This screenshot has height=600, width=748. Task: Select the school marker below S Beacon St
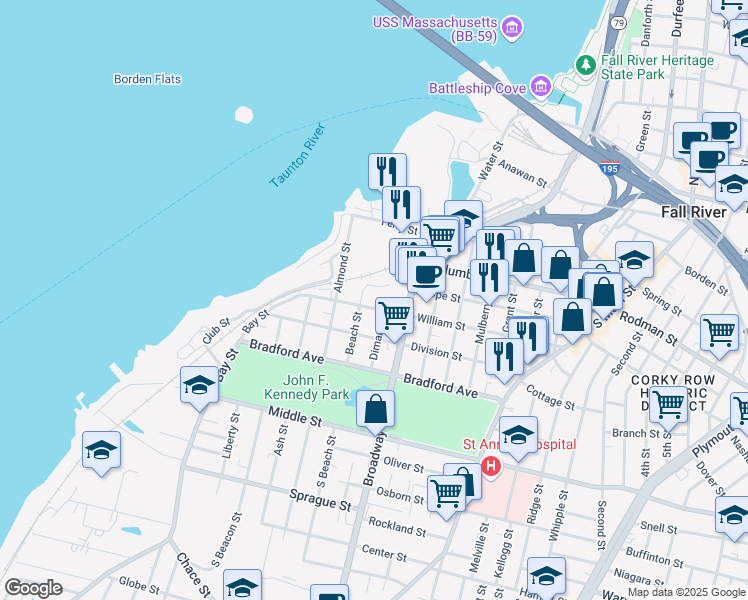(242, 584)
